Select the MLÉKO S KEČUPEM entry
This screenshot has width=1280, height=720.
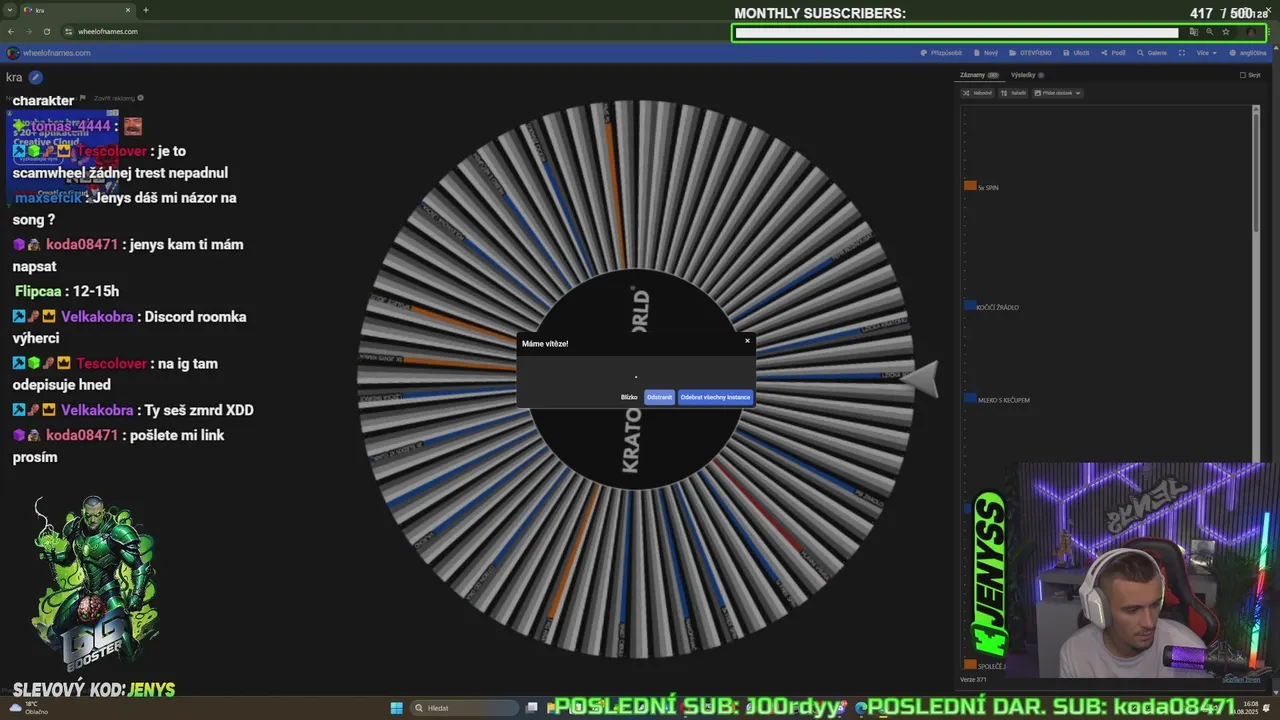pos(1003,400)
